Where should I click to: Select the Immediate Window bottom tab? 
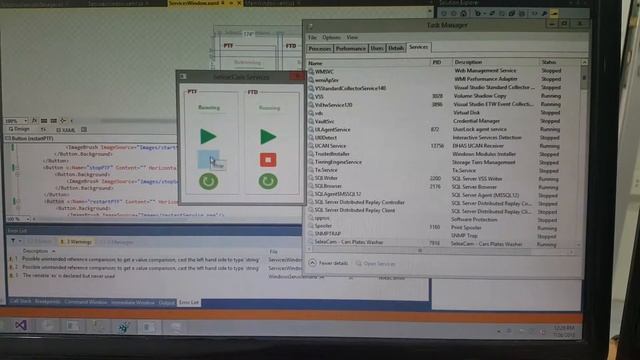pos(133,302)
